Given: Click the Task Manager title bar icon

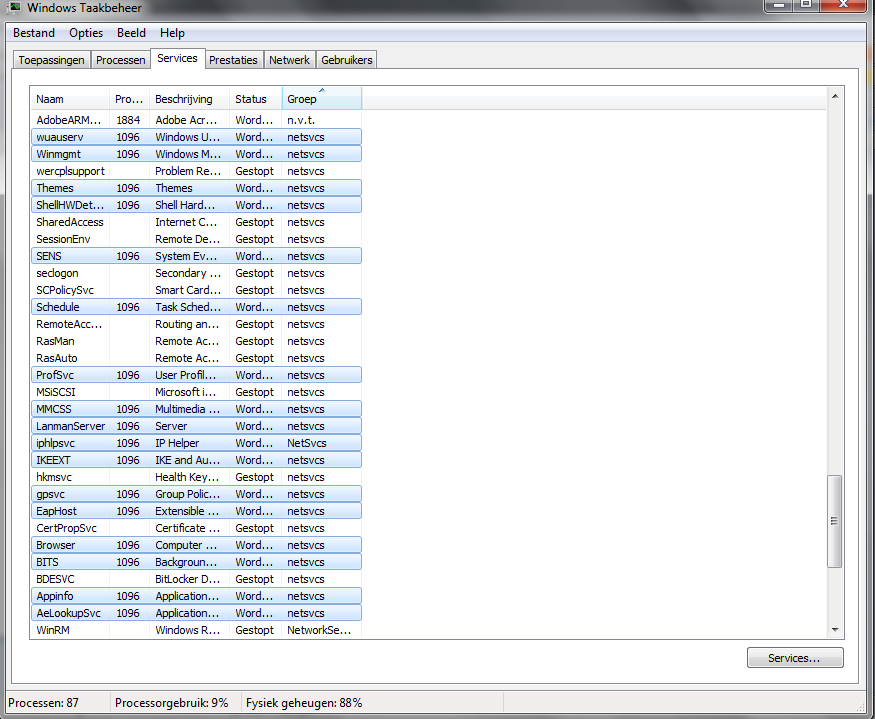Looking at the screenshot, I should (x=13, y=8).
